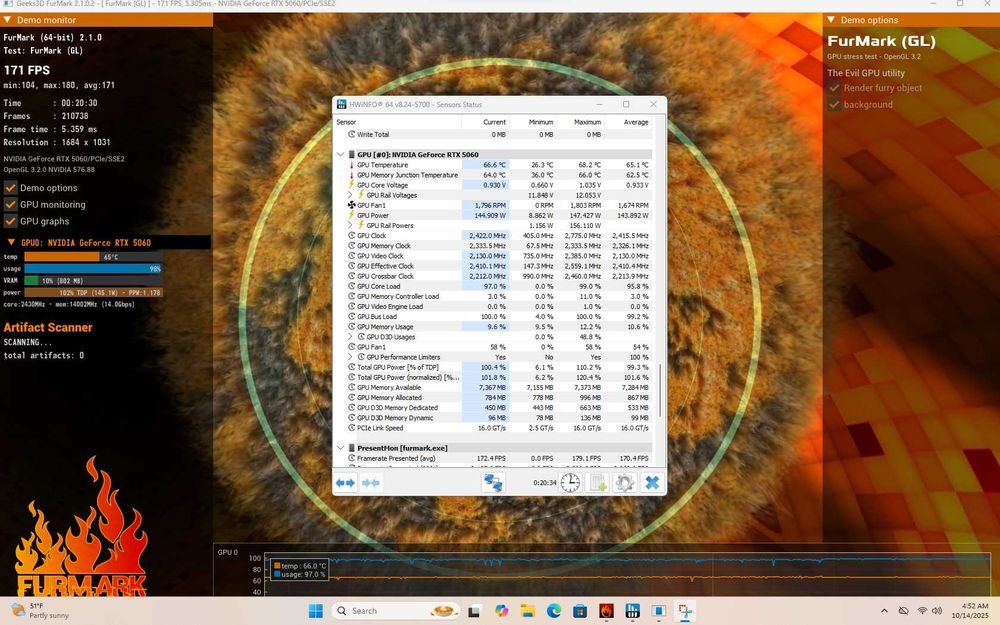
Task: Toggle the Demo options checkbox
Action: click(x=10, y=188)
